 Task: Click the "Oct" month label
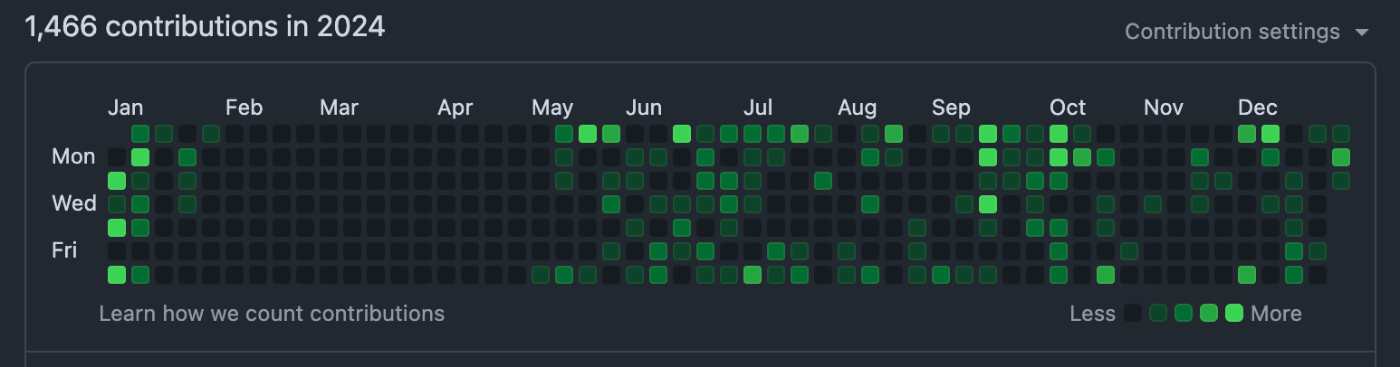1068,107
